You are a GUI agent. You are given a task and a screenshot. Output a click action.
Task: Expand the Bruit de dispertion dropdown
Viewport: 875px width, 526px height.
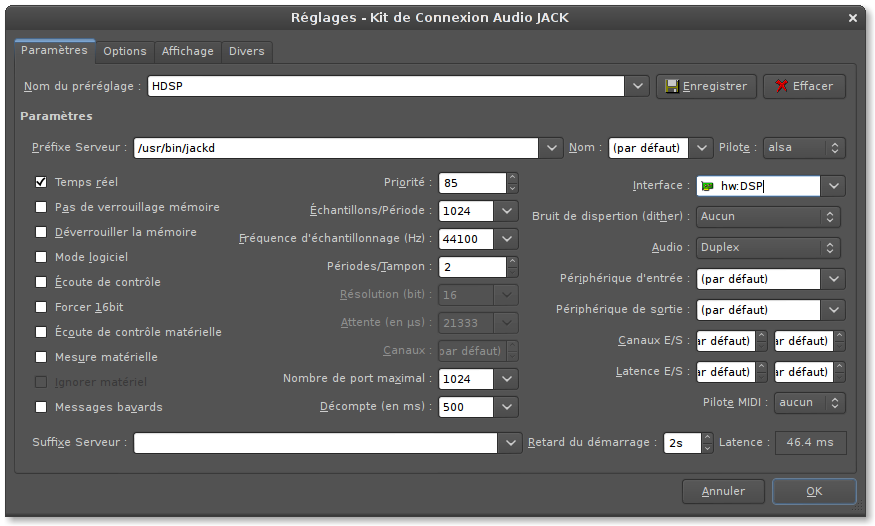(x=769, y=216)
